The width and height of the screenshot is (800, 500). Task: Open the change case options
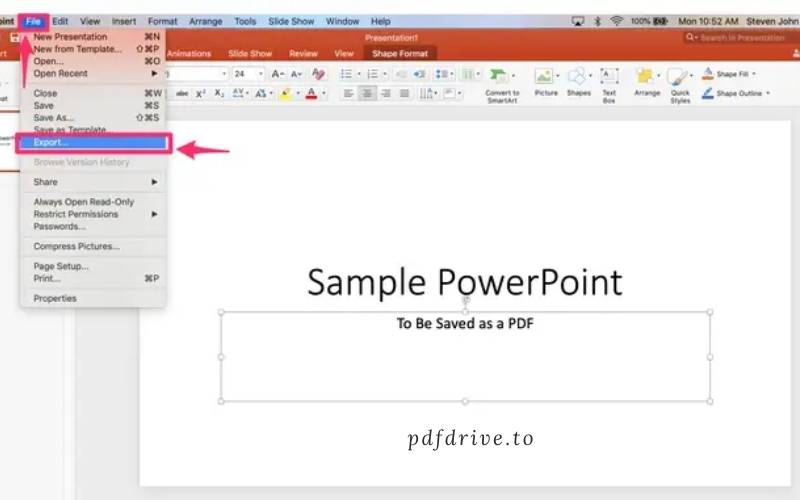coord(261,93)
